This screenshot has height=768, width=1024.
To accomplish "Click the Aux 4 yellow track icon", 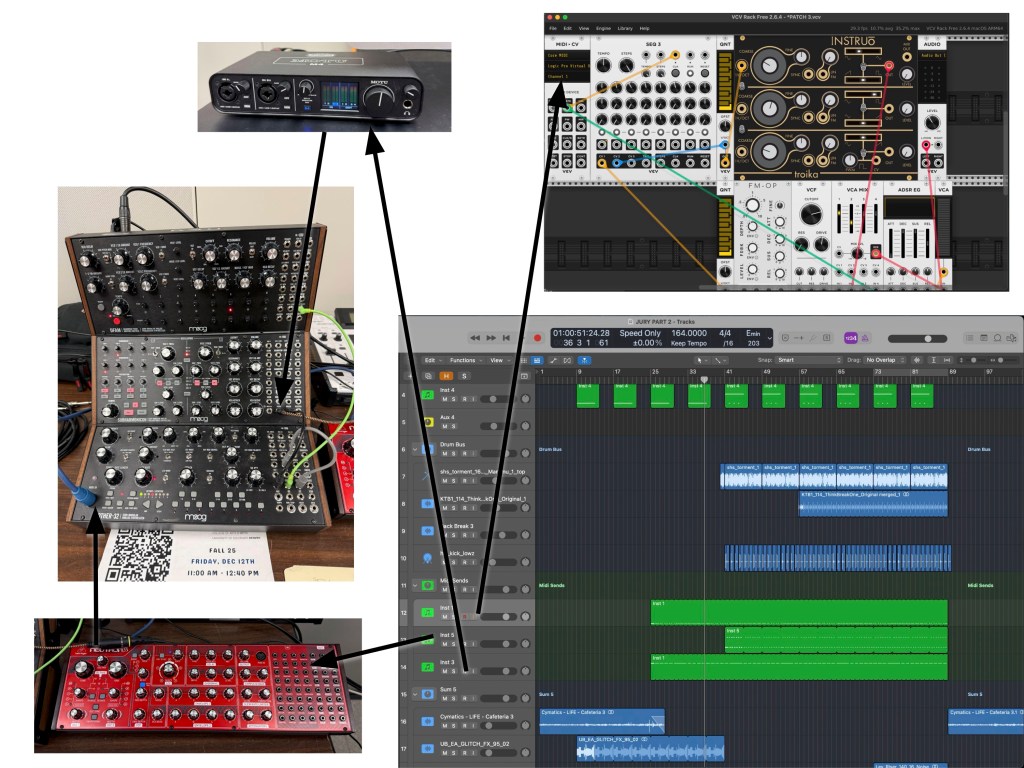I will pyautogui.click(x=427, y=422).
